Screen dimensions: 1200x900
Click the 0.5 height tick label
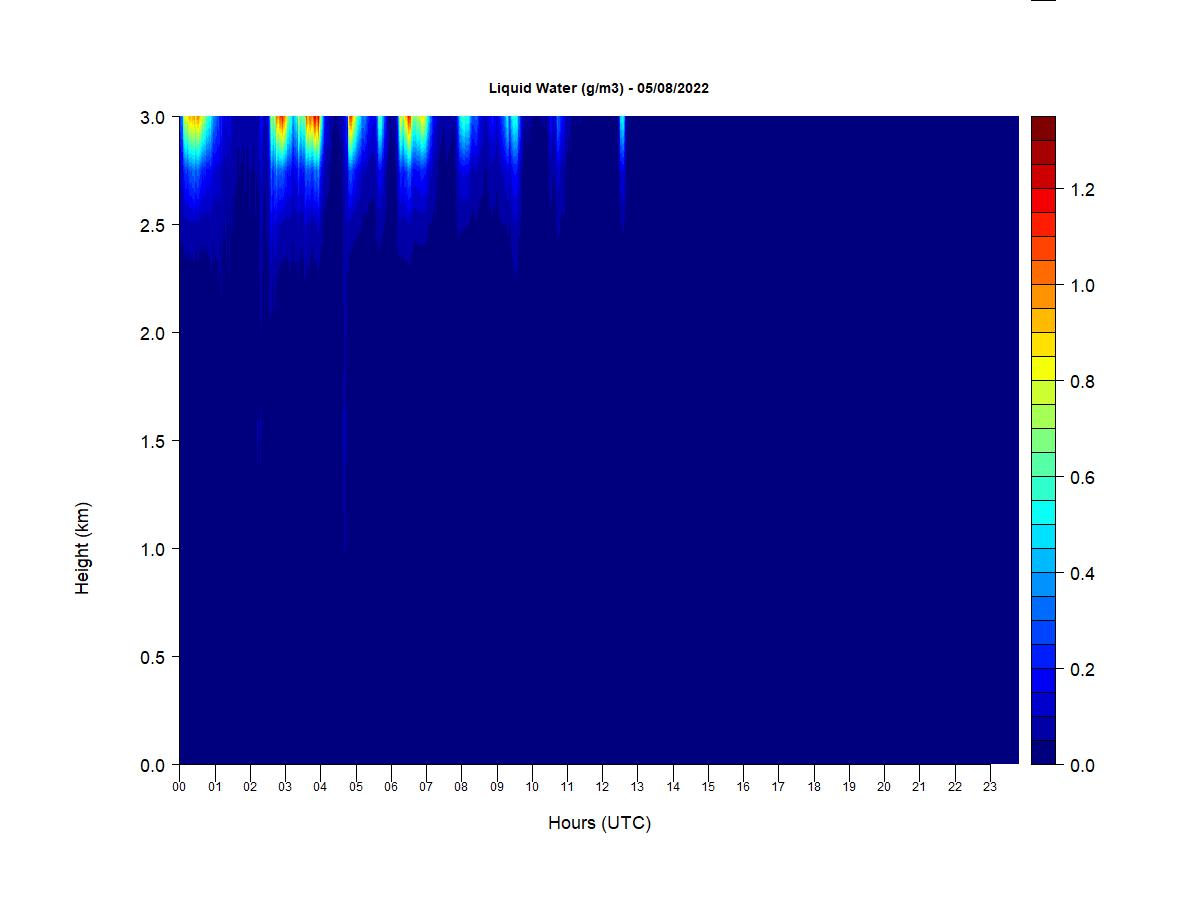click(x=153, y=657)
